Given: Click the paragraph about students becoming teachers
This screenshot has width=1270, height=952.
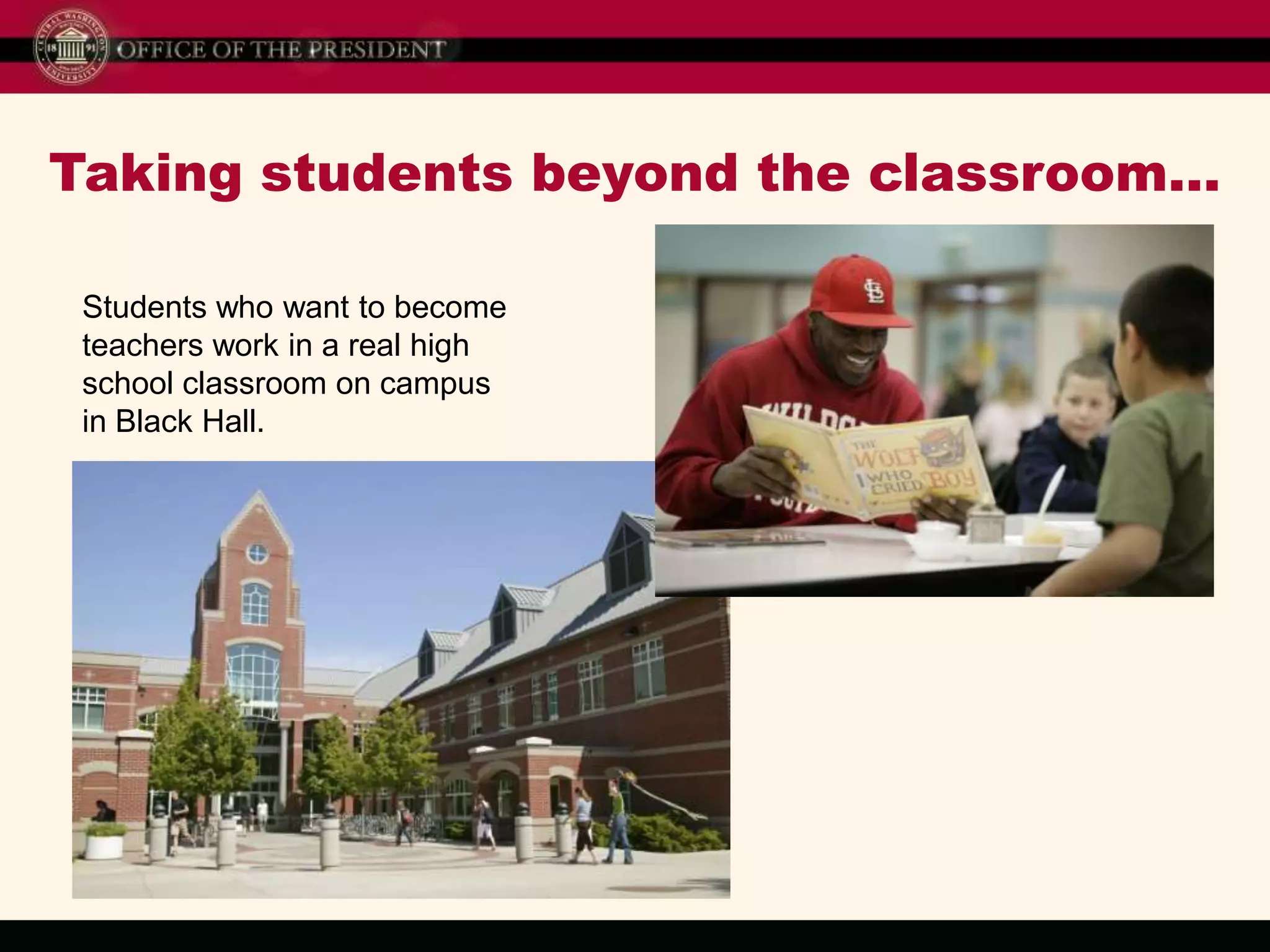Looking at the screenshot, I should 294,364.
